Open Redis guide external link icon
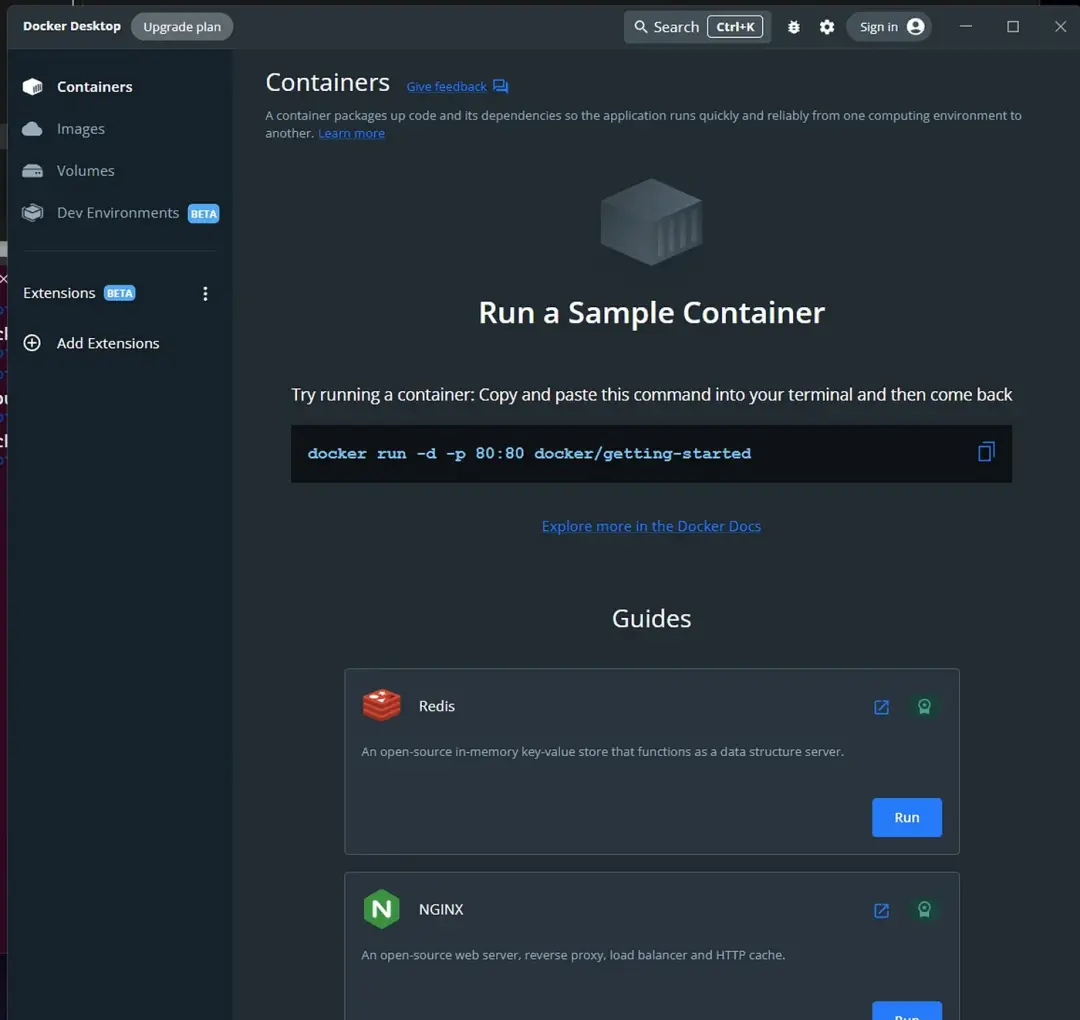 881,707
